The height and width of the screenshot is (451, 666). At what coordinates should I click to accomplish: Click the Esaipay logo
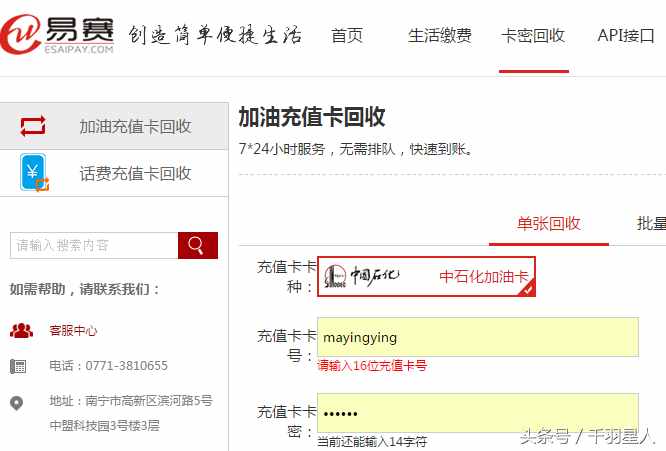tap(57, 35)
